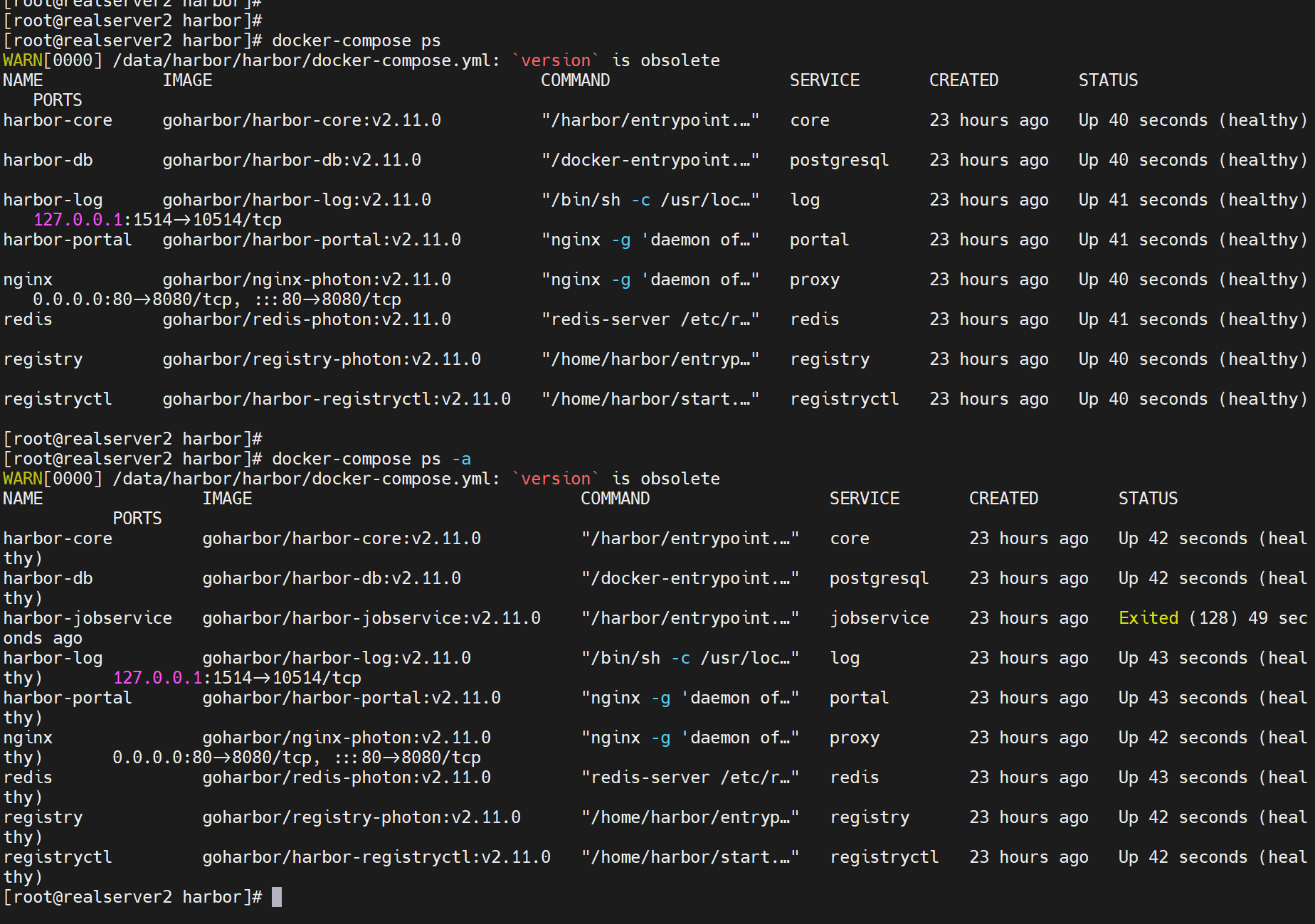Click the PORTS header in the second table
This screenshot has width=1315, height=924.
[137, 519]
